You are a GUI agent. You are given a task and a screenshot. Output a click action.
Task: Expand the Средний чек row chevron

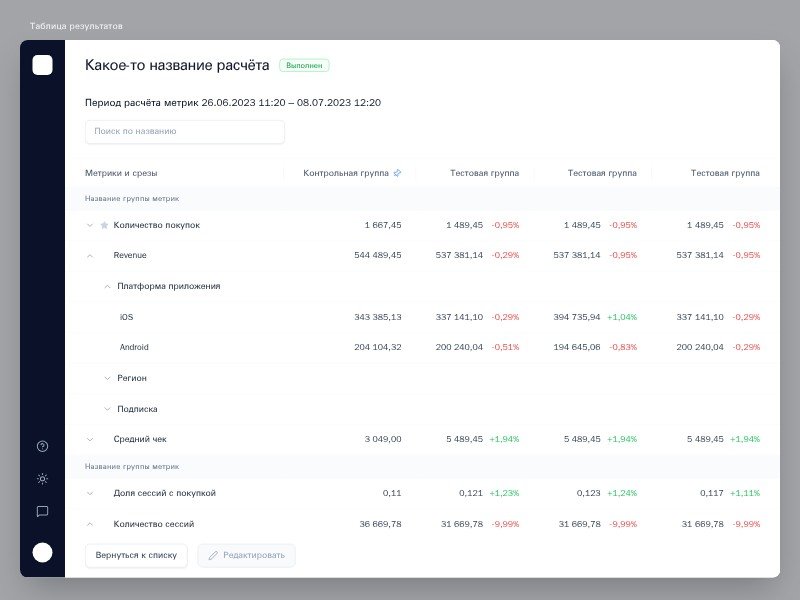coord(90,439)
